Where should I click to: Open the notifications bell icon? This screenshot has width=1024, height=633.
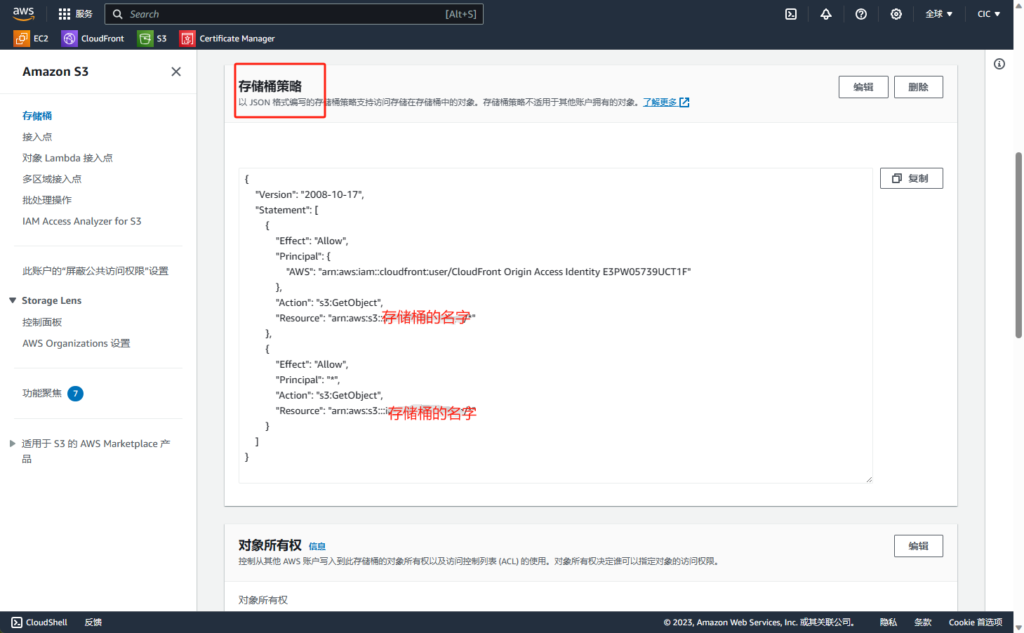826,14
